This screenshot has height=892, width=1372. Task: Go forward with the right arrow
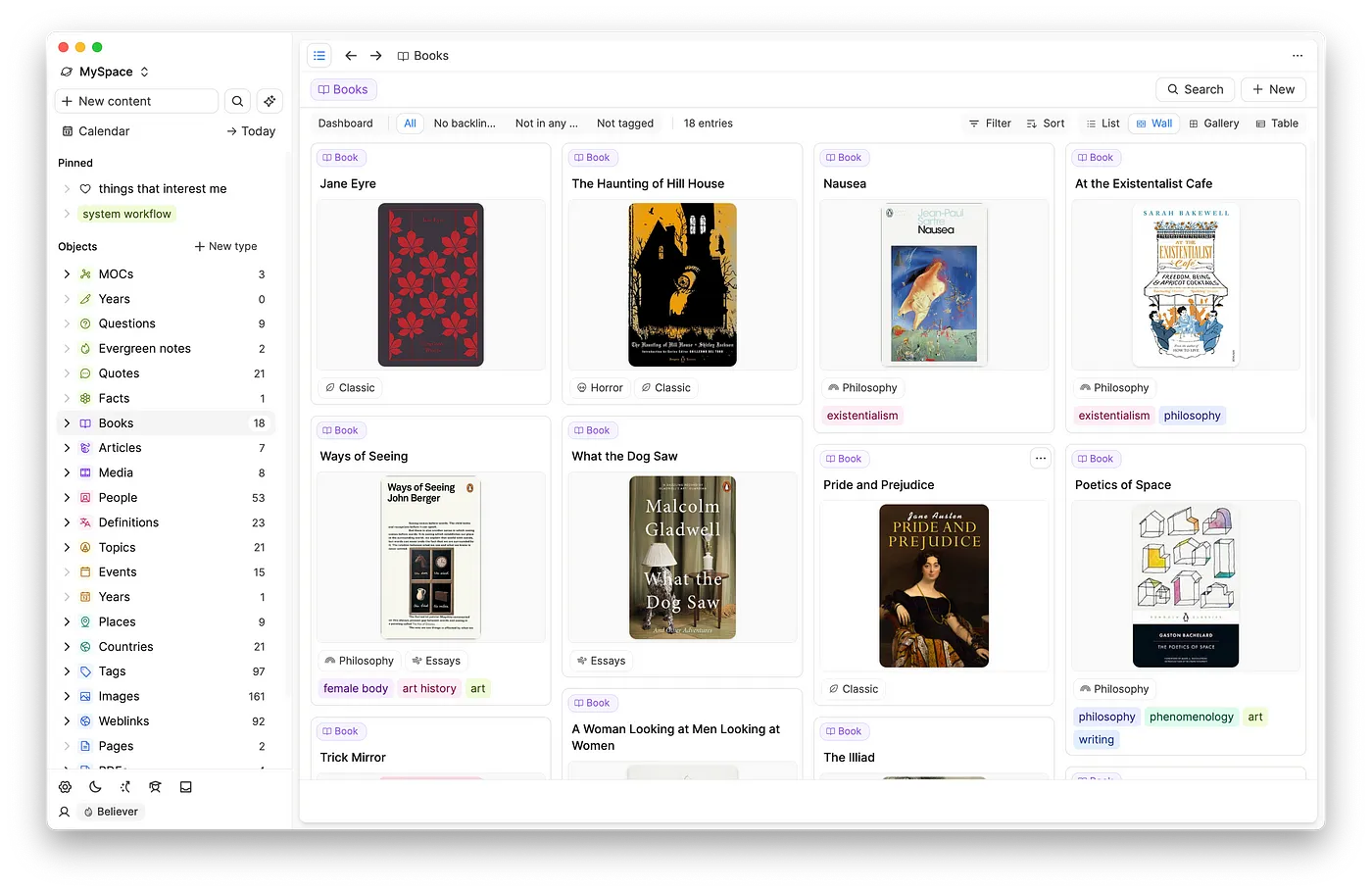tap(375, 56)
